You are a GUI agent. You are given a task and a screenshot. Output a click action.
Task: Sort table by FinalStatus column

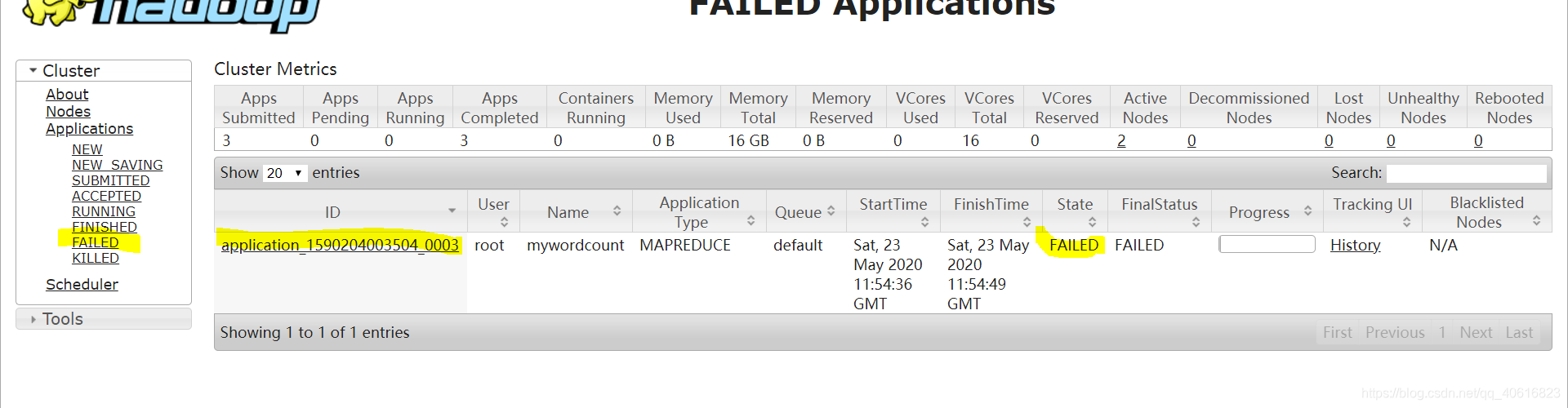coord(1160,212)
